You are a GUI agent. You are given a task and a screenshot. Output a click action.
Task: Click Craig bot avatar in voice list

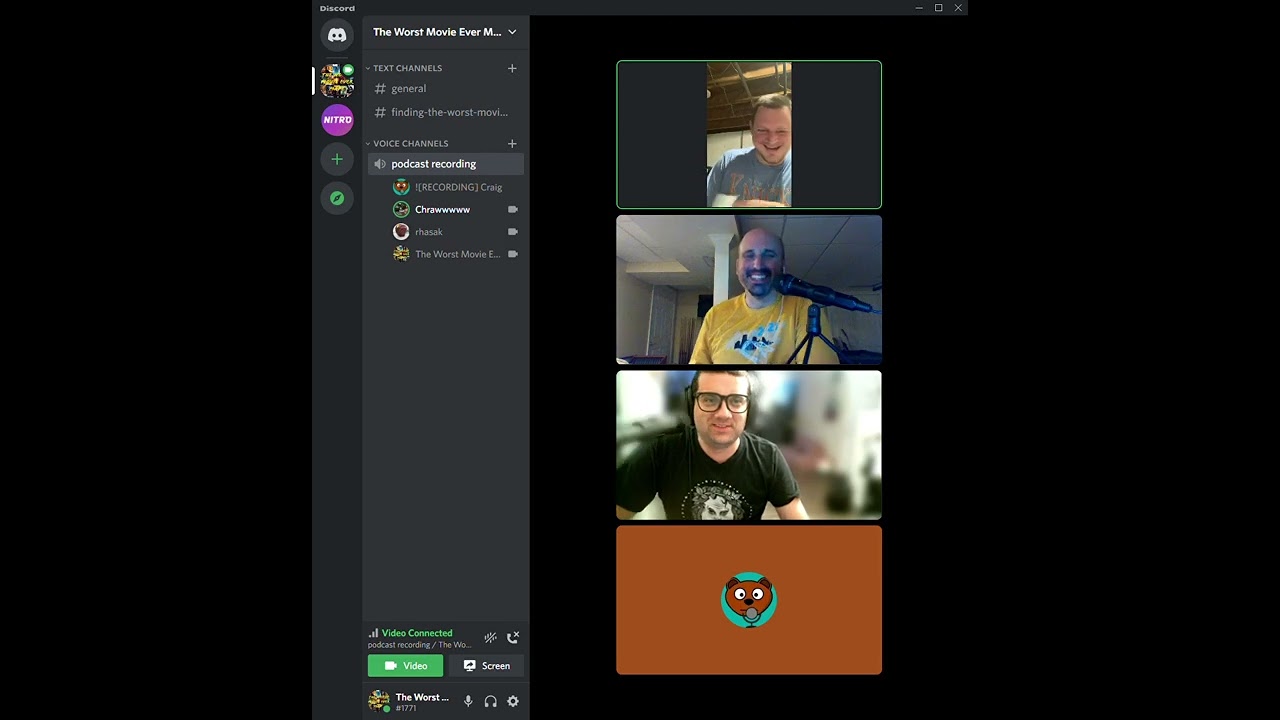click(401, 187)
